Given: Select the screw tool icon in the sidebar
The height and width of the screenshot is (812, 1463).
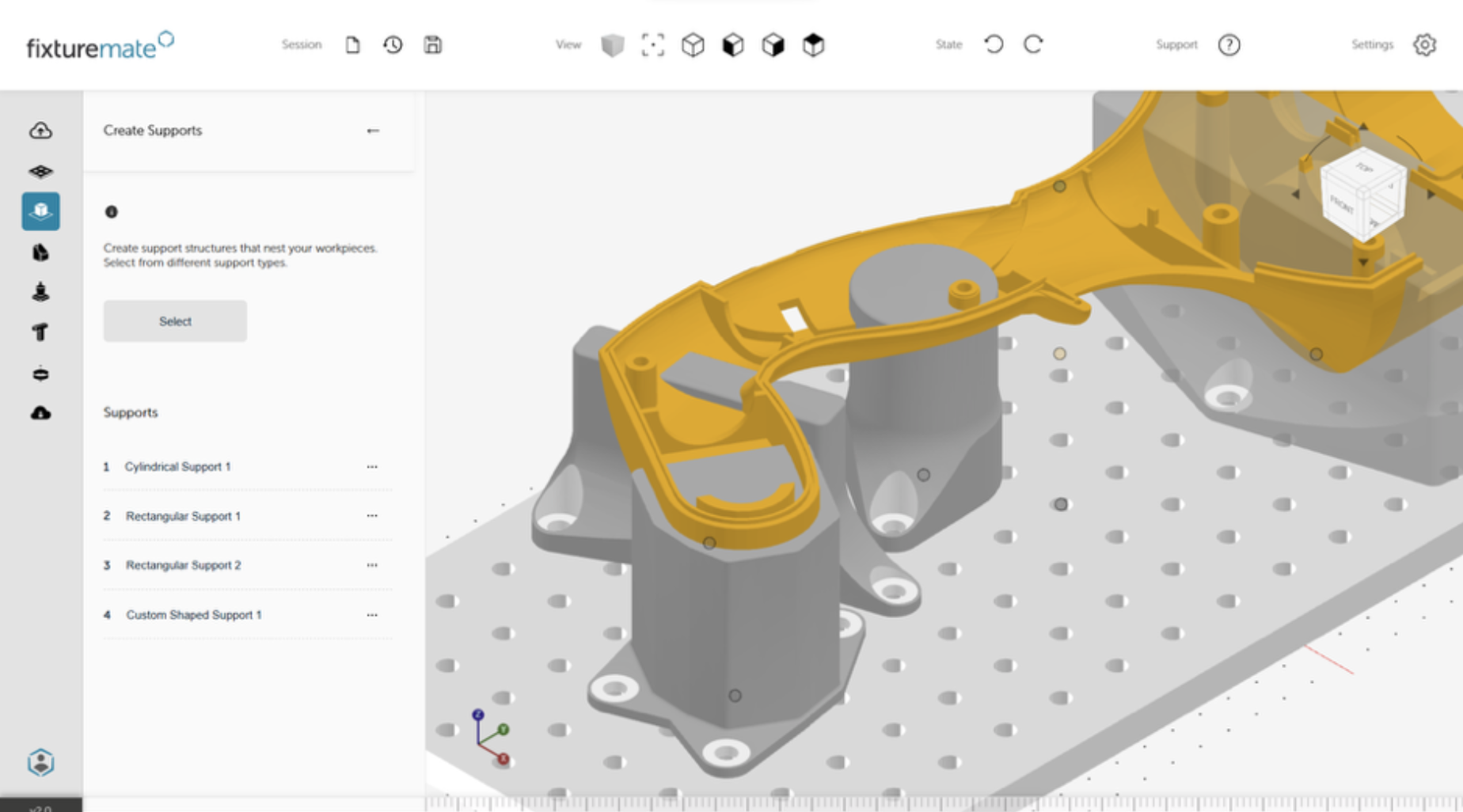Looking at the screenshot, I should [x=40, y=291].
